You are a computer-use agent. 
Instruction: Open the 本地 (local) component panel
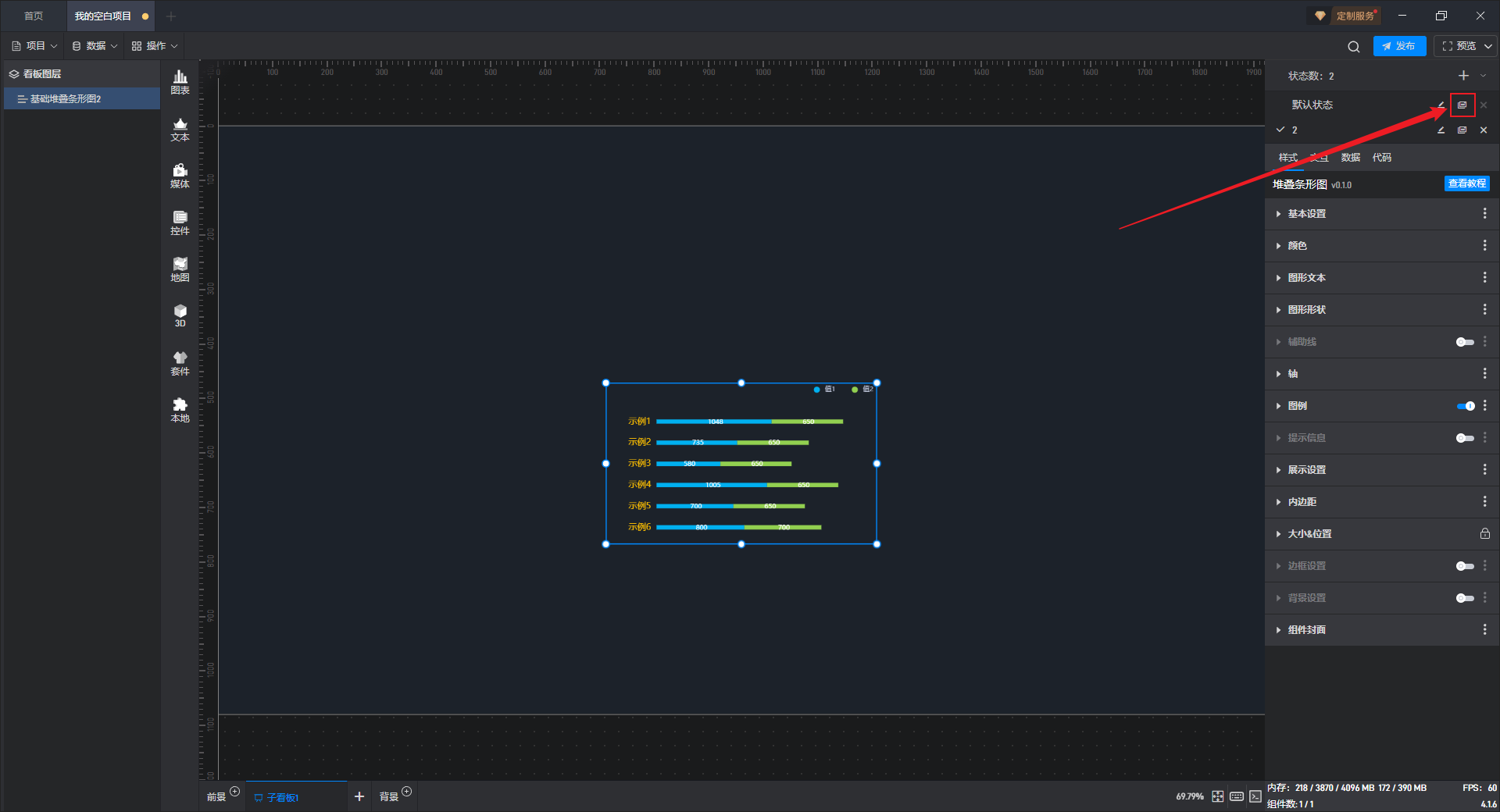point(180,410)
